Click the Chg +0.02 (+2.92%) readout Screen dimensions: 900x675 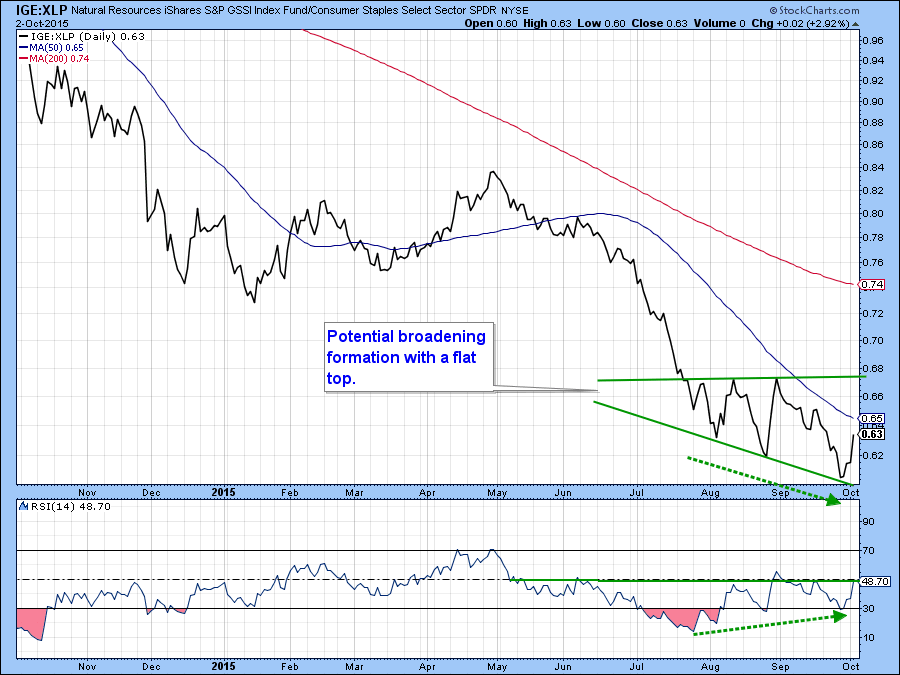(801, 24)
